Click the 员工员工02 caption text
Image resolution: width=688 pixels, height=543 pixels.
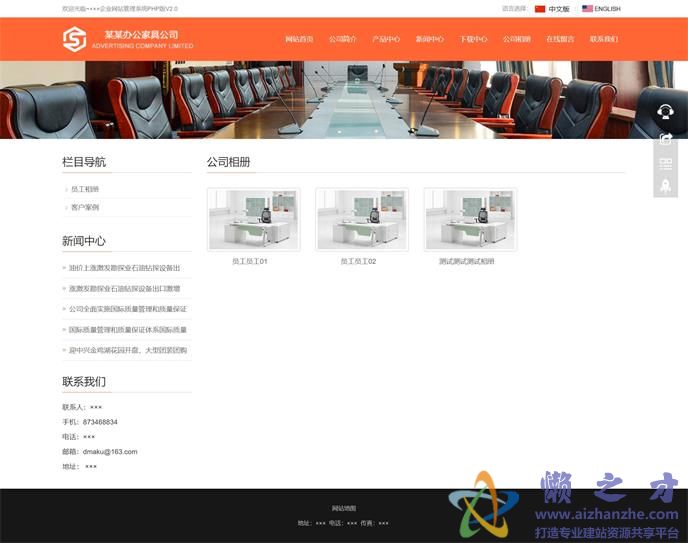click(x=358, y=261)
